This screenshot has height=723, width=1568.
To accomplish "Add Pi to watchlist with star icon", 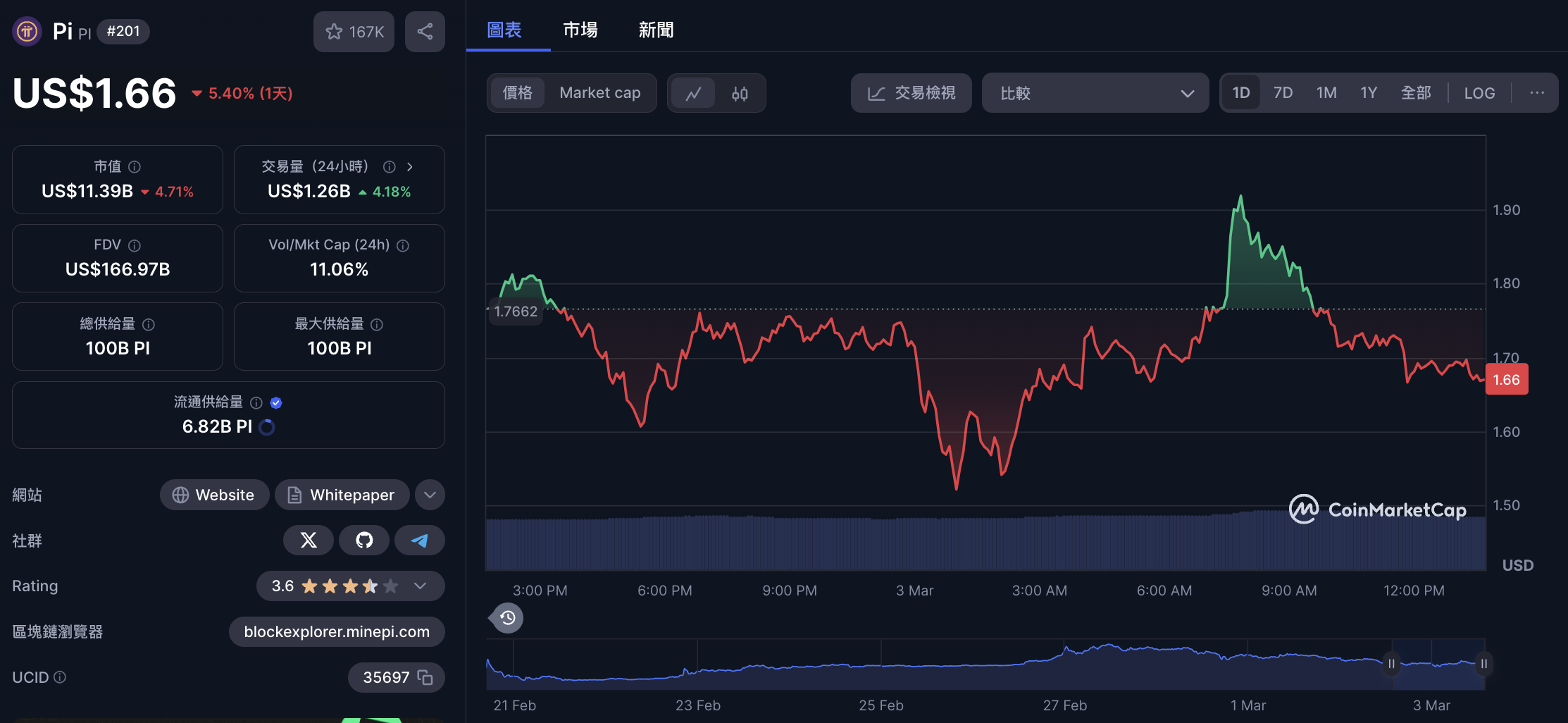I will click(x=354, y=32).
